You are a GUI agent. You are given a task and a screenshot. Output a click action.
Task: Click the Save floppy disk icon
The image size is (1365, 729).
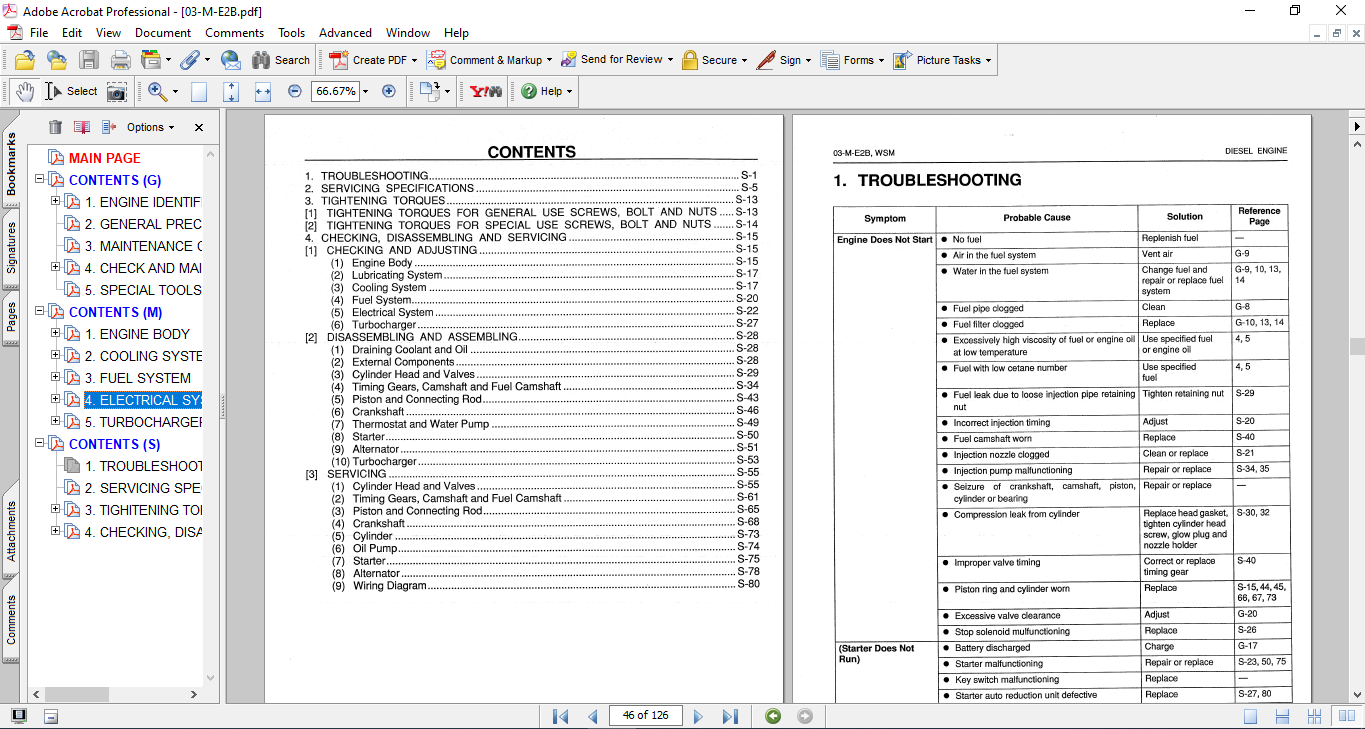point(89,60)
